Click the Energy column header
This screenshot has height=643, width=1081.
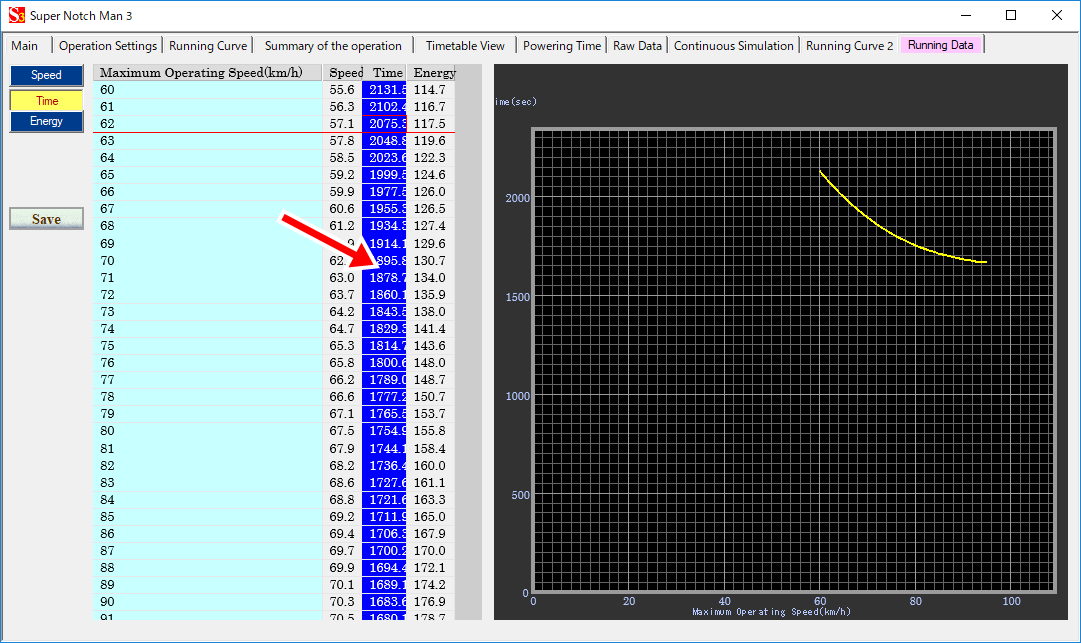[x=431, y=72]
